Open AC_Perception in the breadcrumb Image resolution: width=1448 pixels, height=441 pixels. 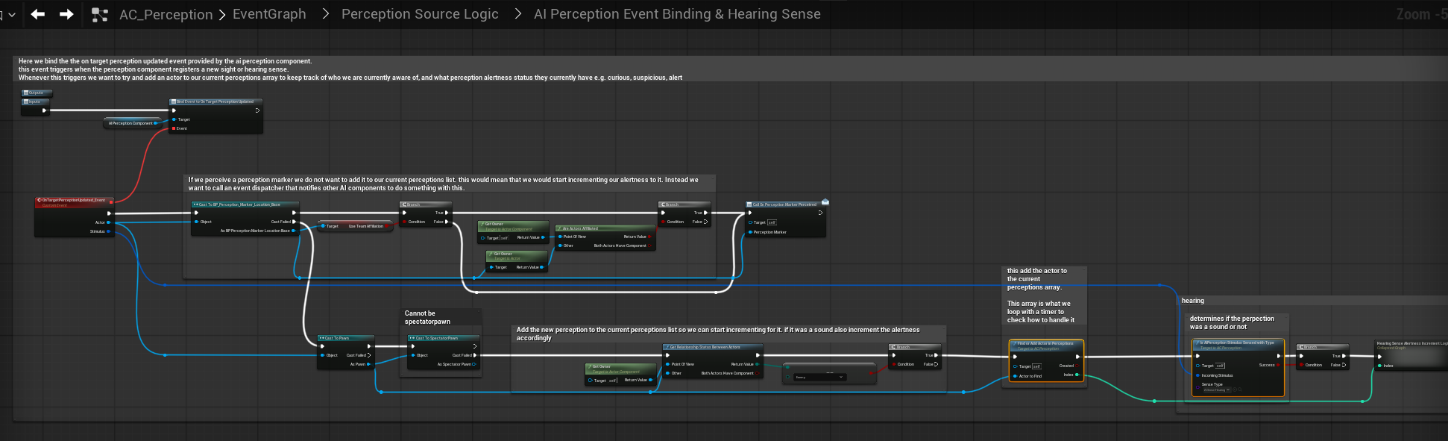tap(165, 14)
